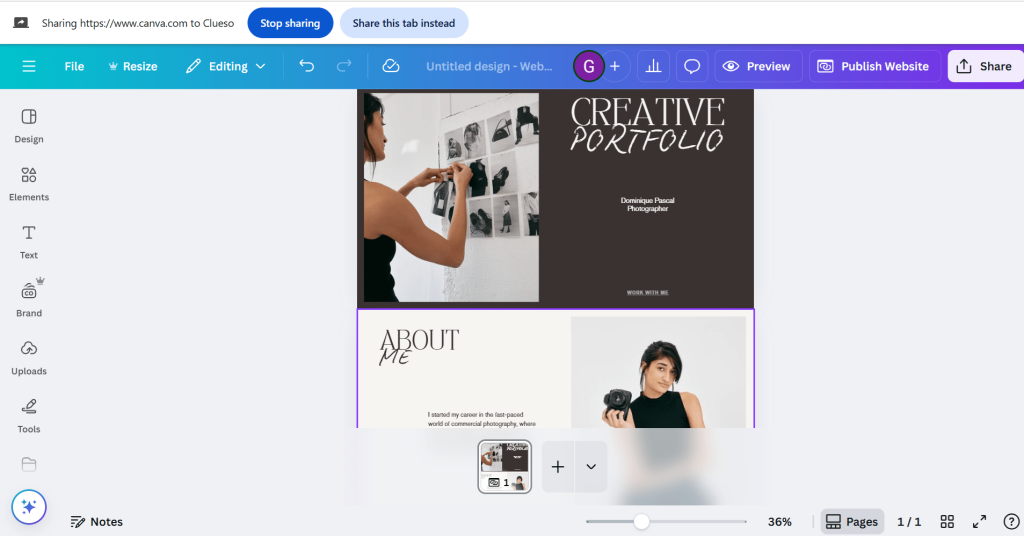1024x536 pixels.
Task: Open the Uploads panel
Action: [x=29, y=358]
